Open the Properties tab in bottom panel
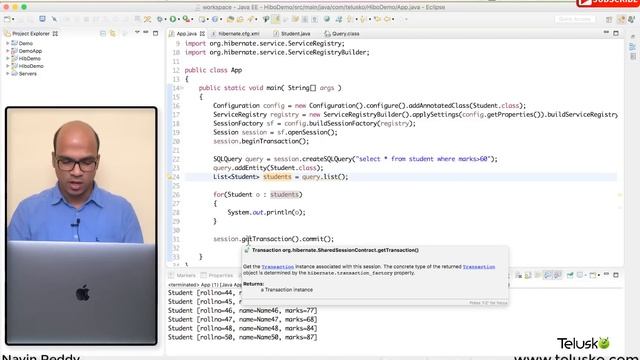The height and width of the screenshot is (360, 640). 217,276
